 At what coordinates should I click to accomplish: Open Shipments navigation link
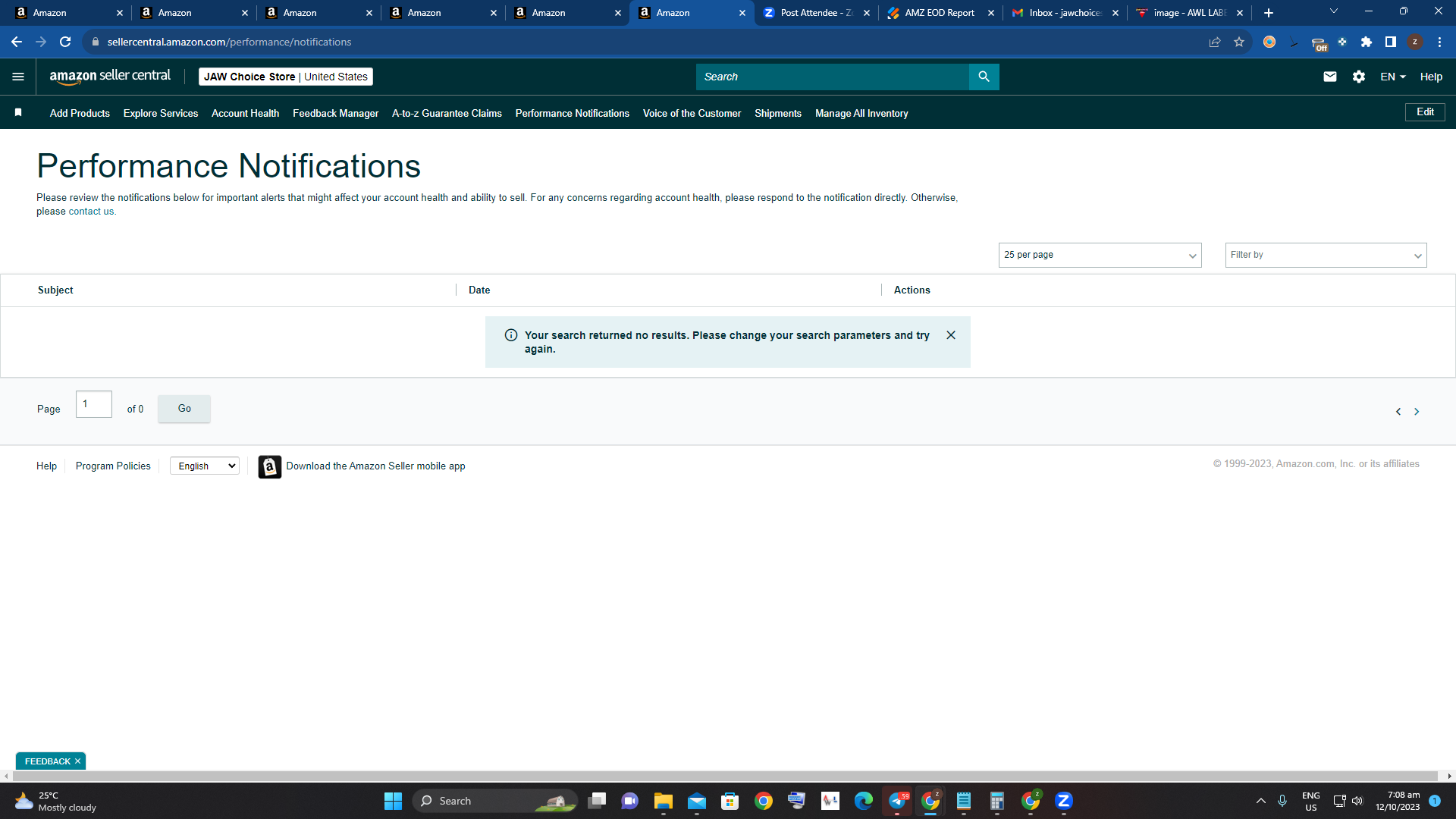(777, 113)
